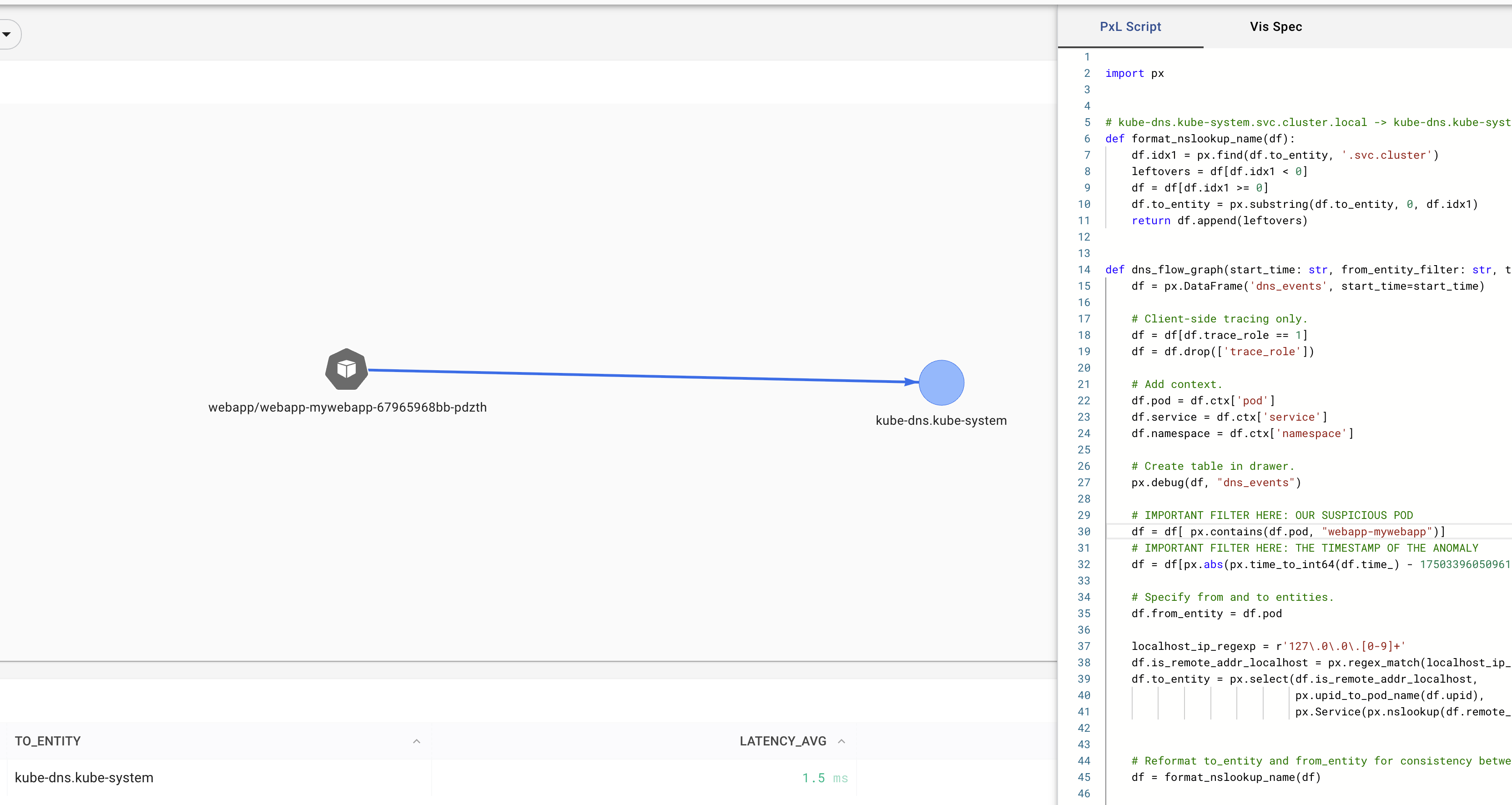Click the kube-dns.kube-system table cell

point(84,777)
